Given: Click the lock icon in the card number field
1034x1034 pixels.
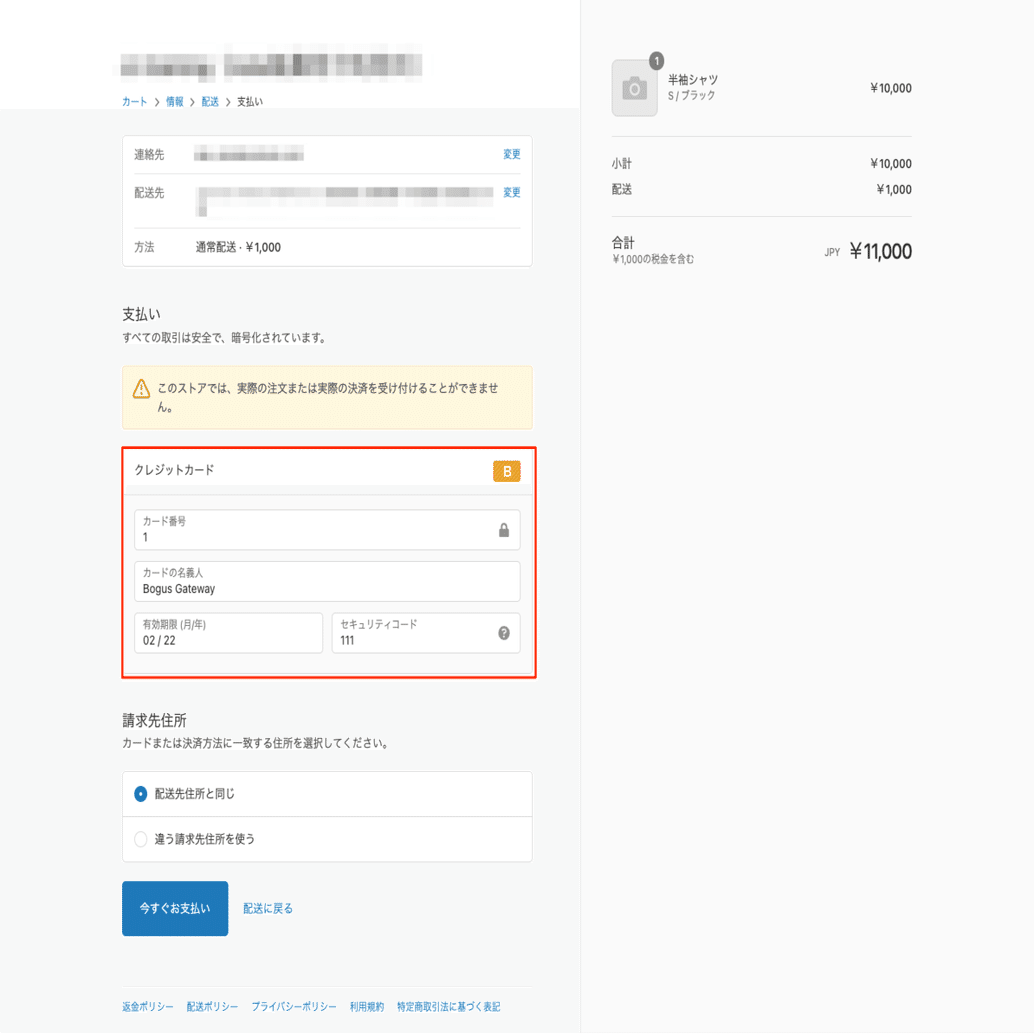Looking at the screenshot, I should click(504, 529).
